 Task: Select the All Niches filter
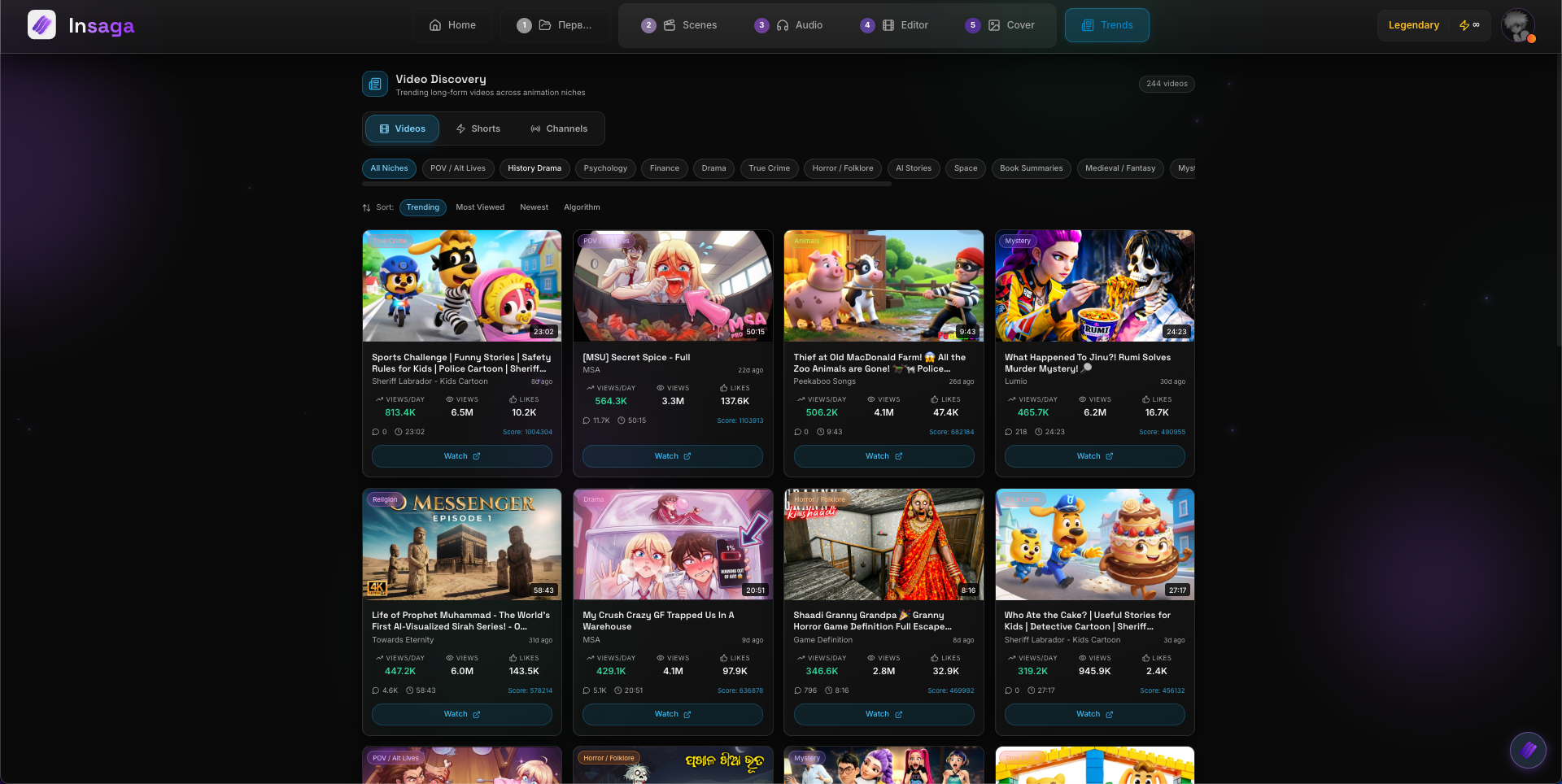(x=389, y=168)
